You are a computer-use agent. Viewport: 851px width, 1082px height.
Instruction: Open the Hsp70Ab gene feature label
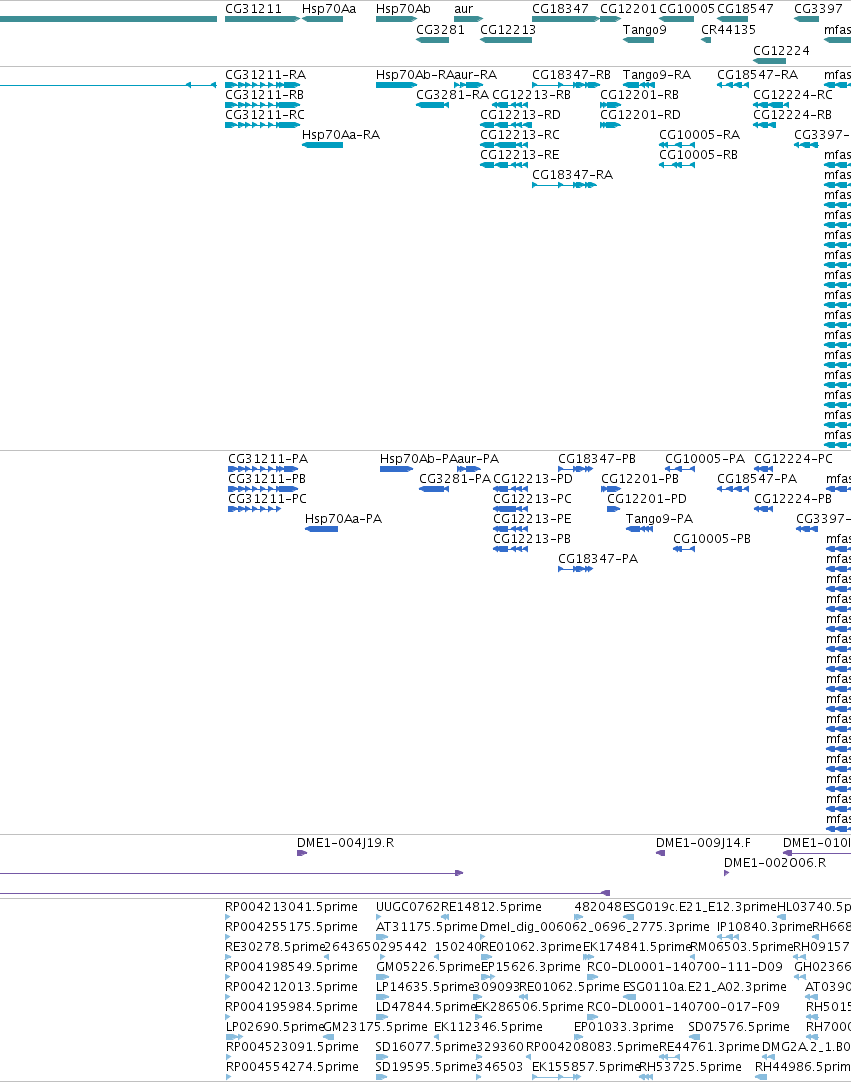pos(403,9)
